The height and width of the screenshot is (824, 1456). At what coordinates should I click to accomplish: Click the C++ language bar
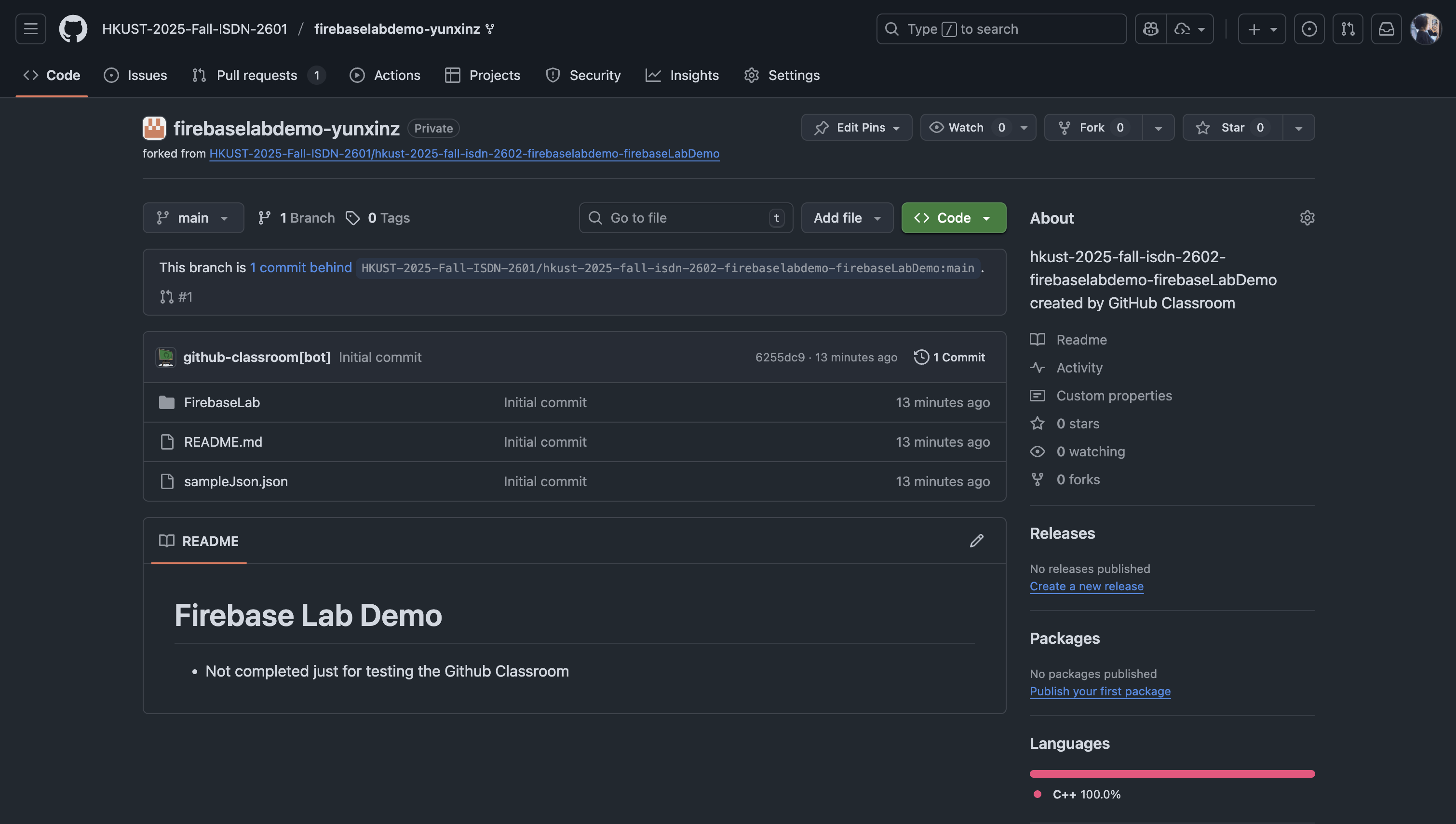click(1172, 773)
